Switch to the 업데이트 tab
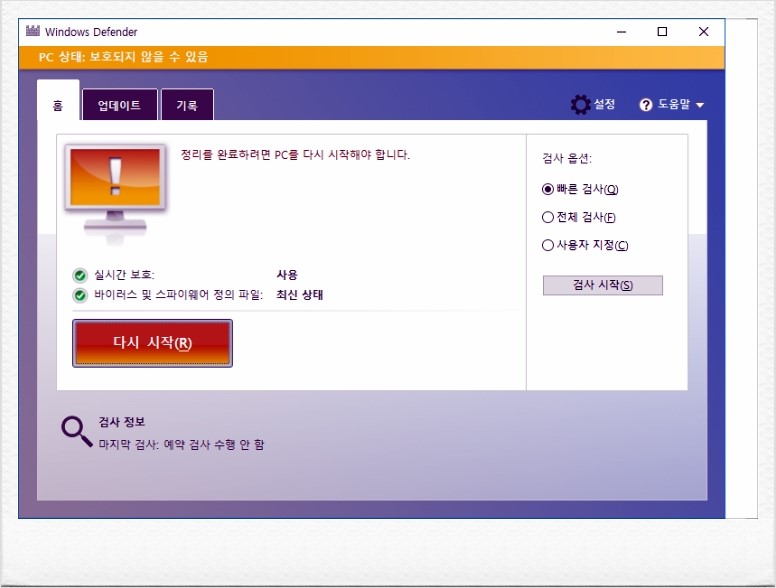This screenshot has width=776, height=588. tap(119, 105)
